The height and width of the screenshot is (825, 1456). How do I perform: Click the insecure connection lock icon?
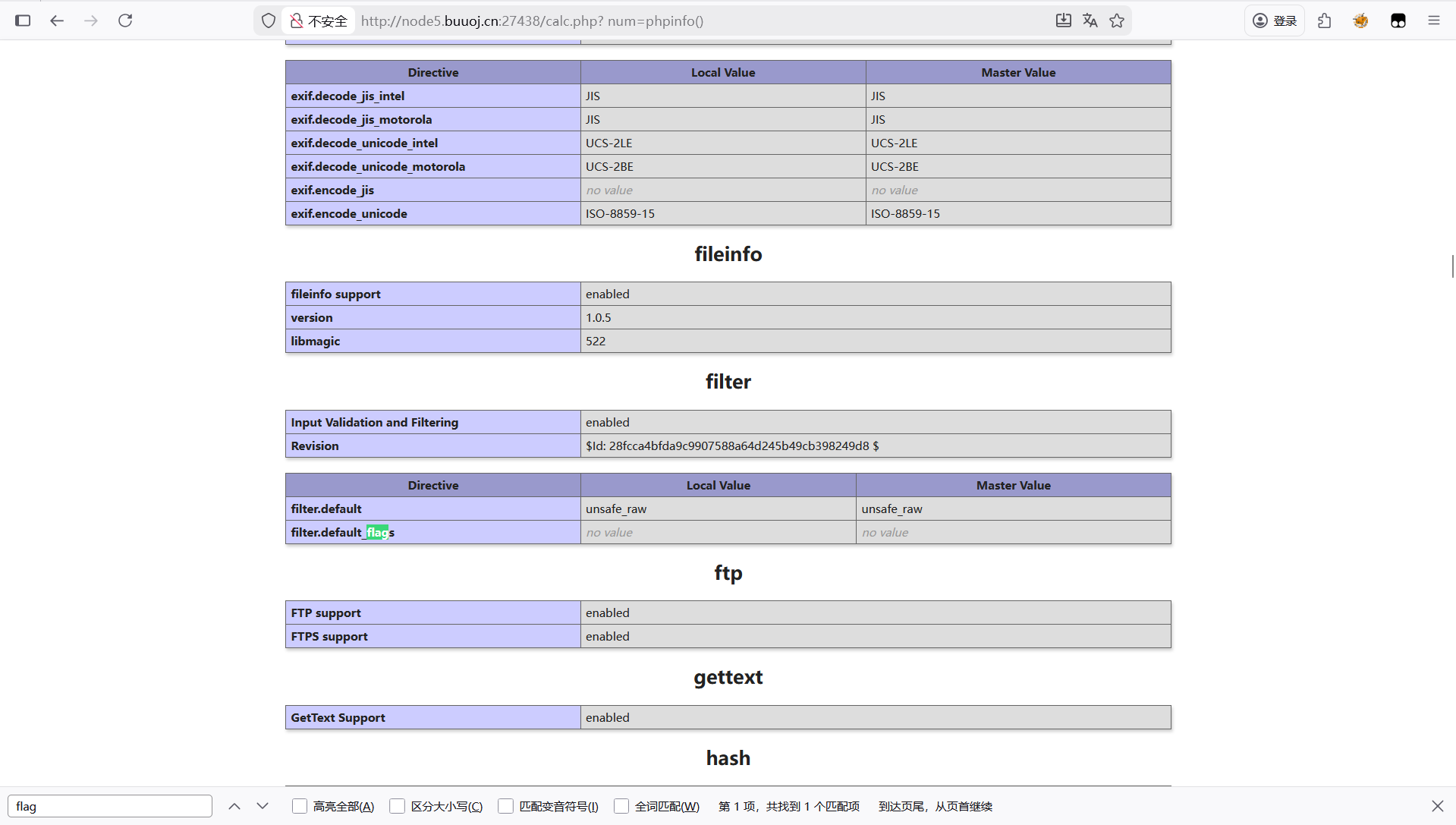point(297,20)
